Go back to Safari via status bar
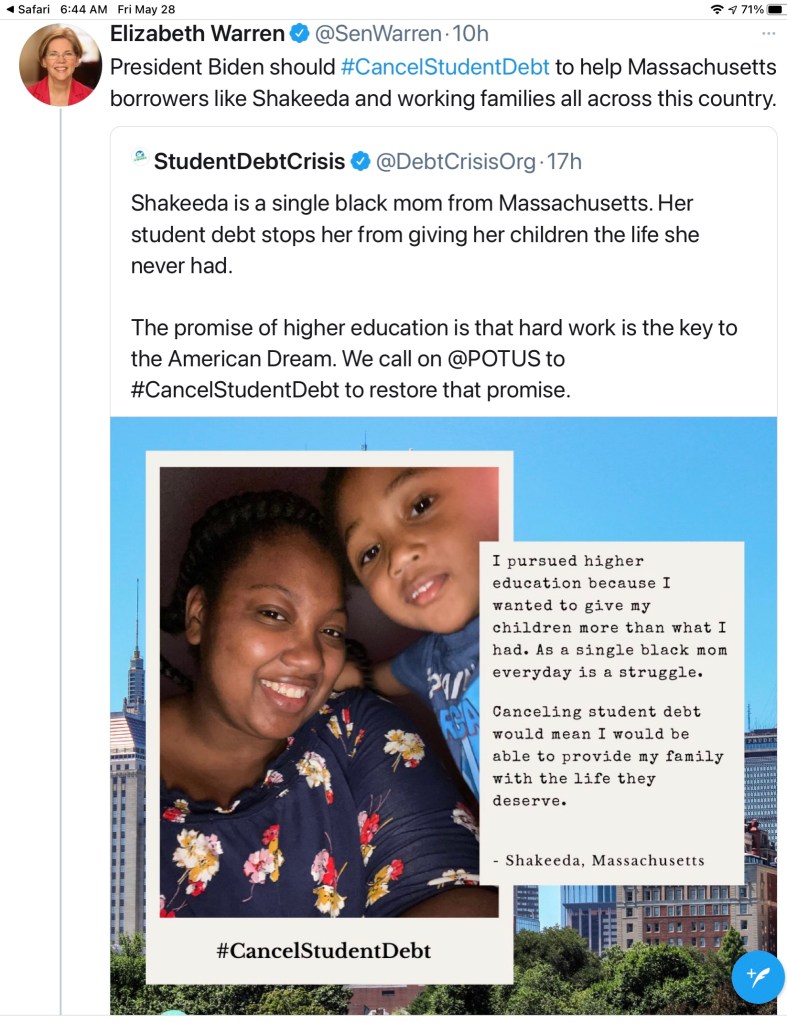The height and width of the screenshot is (1023, 787). coord(27,9)
